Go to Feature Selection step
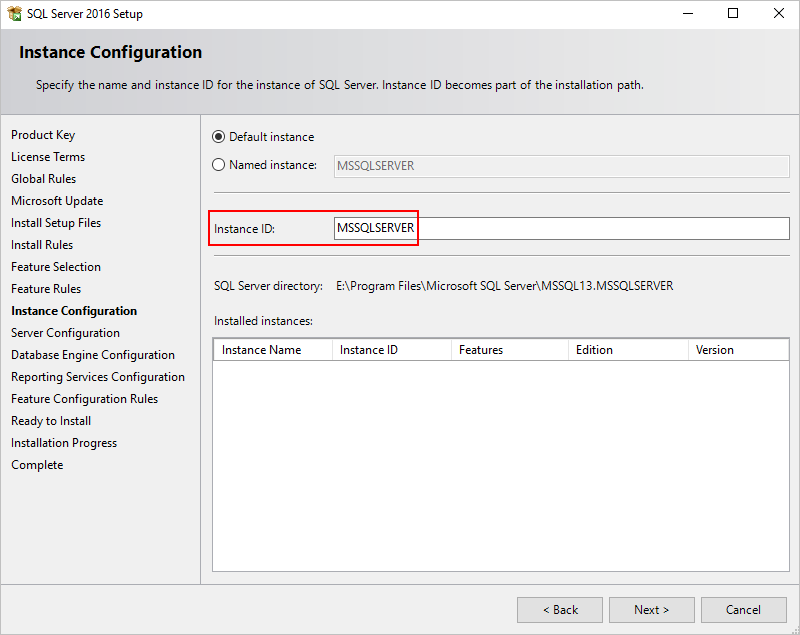Viewport: 800px width, 635px height. [56, 267]
